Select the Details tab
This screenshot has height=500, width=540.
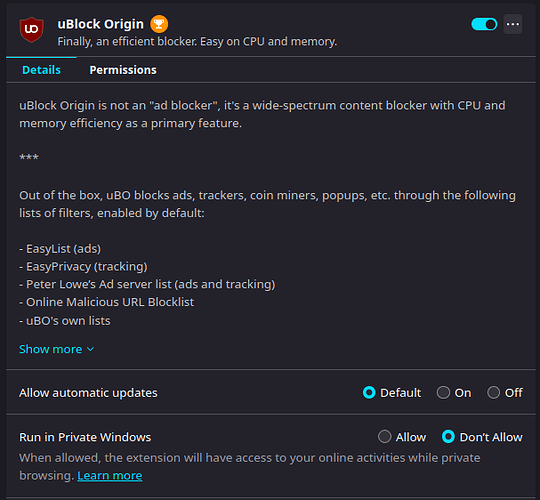click(41, 70)
